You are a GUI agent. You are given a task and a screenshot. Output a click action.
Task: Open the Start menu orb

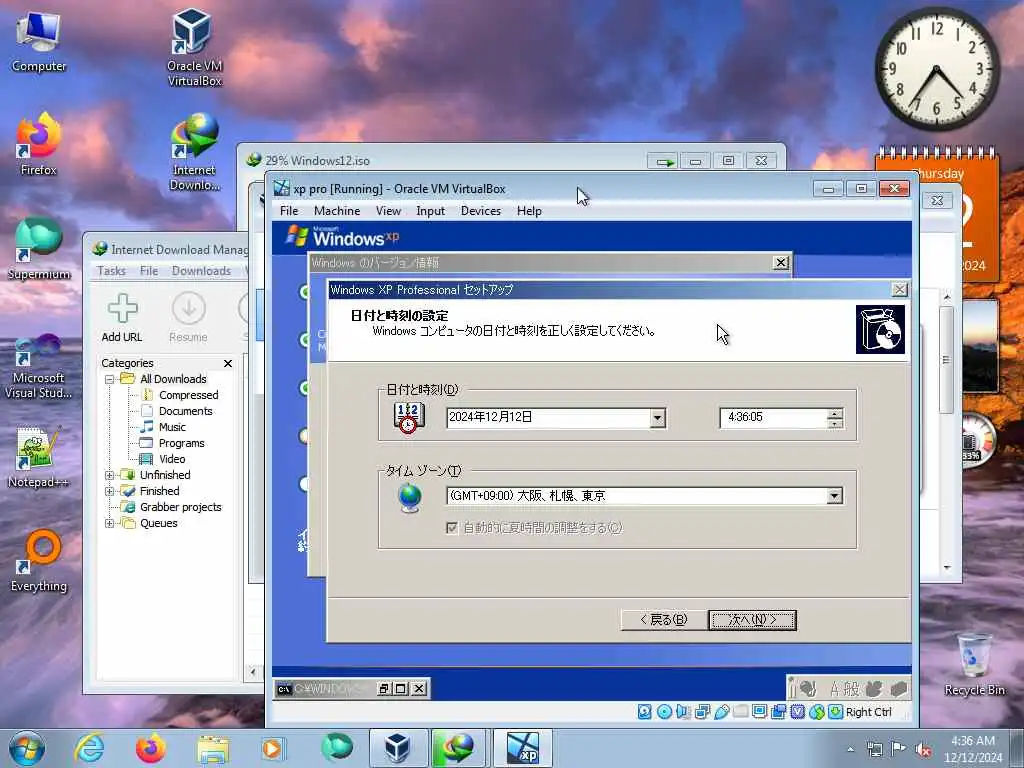[x=27, y=748]
